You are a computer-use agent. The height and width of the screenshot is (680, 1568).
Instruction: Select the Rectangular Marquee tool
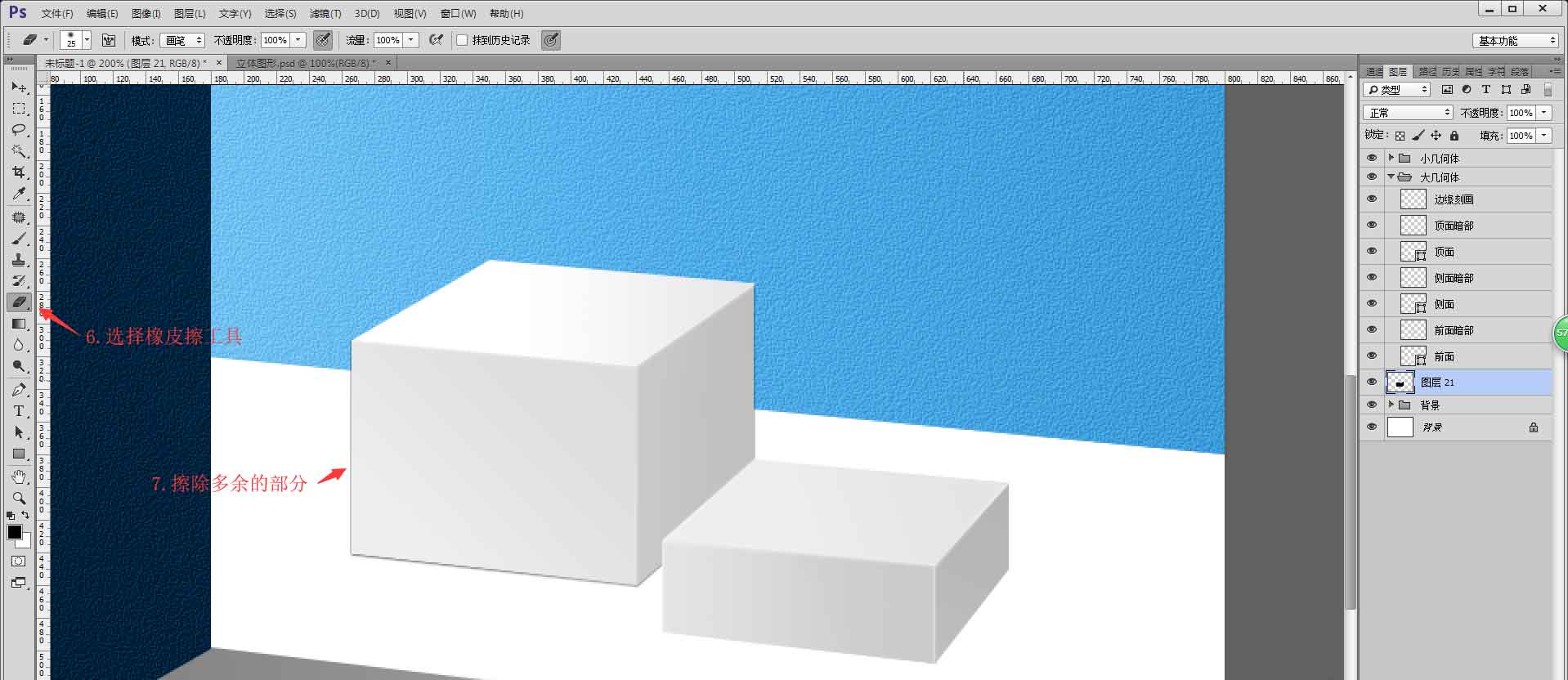[x=19, y=109]
